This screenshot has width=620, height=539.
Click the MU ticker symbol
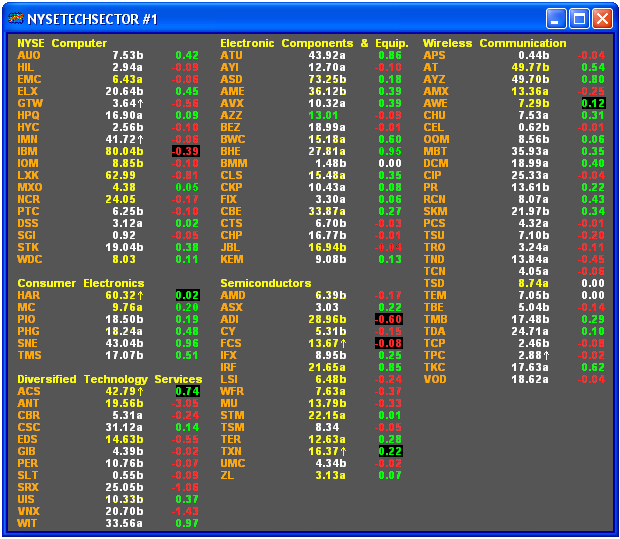(229, 403)
